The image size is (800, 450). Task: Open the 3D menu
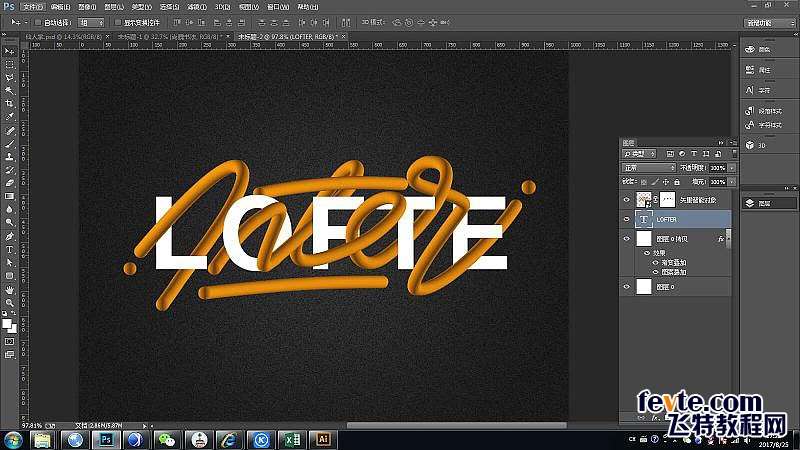(222, 7)
